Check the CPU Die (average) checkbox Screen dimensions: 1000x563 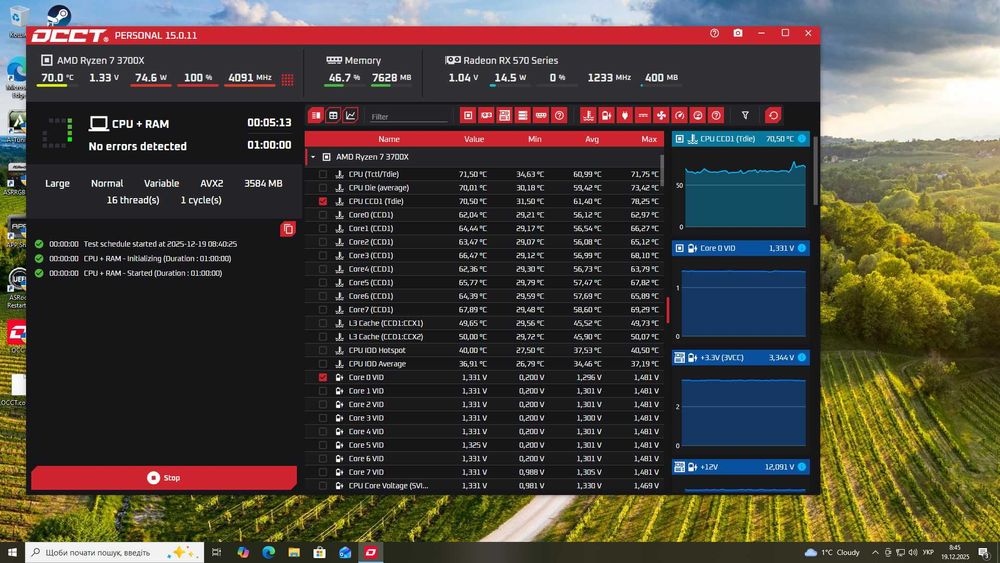point(323,187)
